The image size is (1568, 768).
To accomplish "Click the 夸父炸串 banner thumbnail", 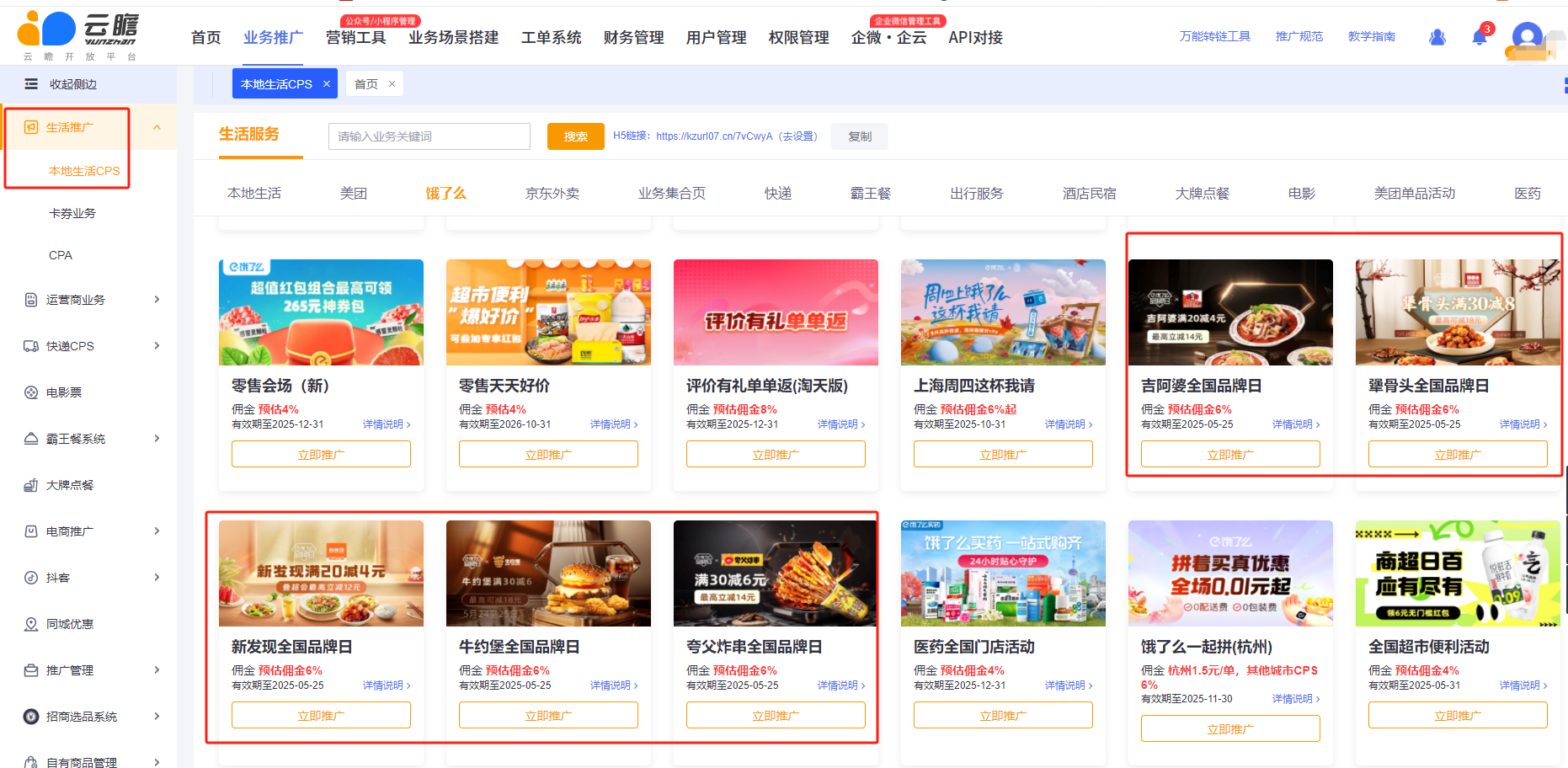I will 776,573.
